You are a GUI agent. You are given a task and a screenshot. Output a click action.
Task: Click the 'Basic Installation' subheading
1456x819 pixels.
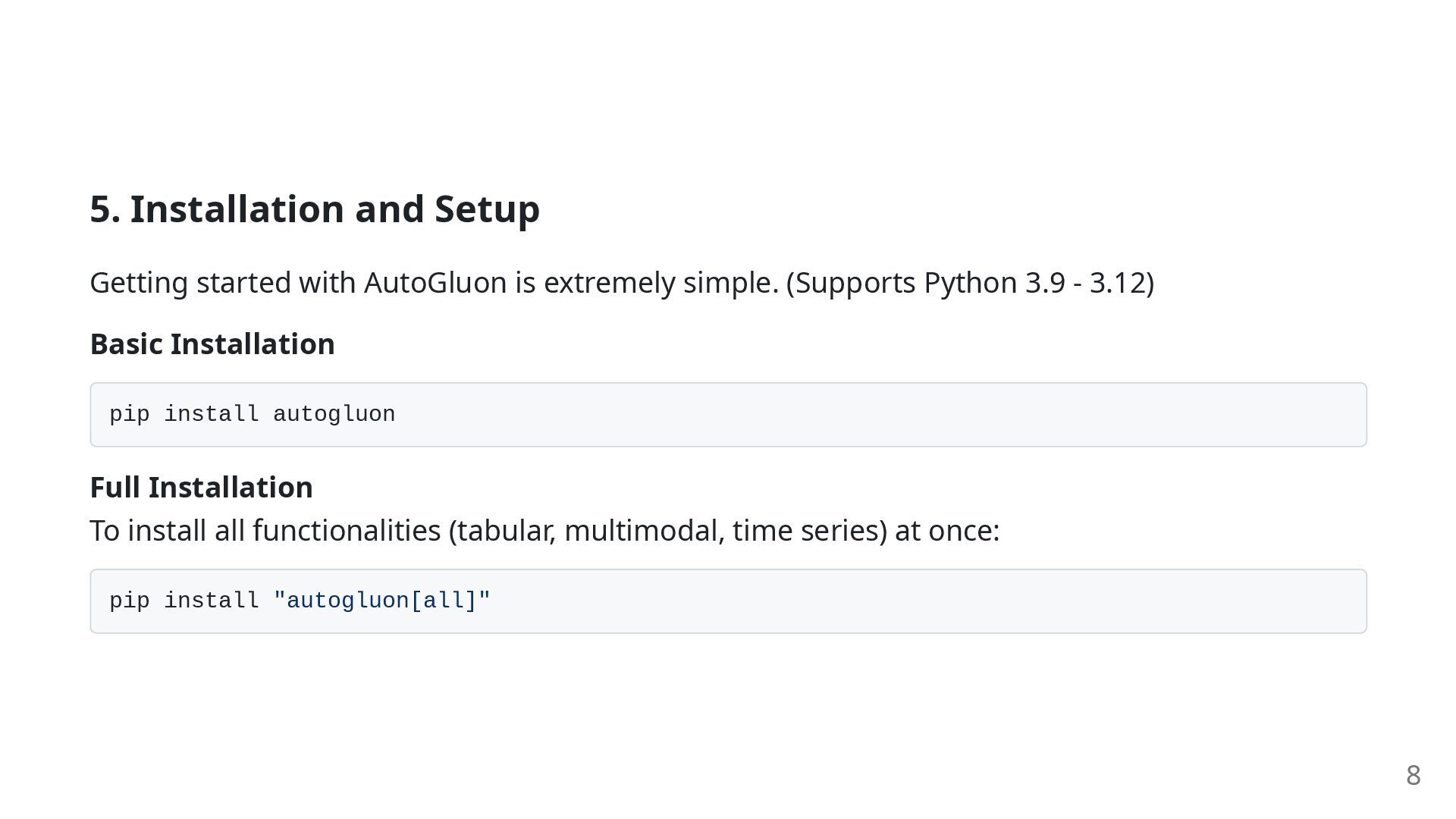(212, 344)
